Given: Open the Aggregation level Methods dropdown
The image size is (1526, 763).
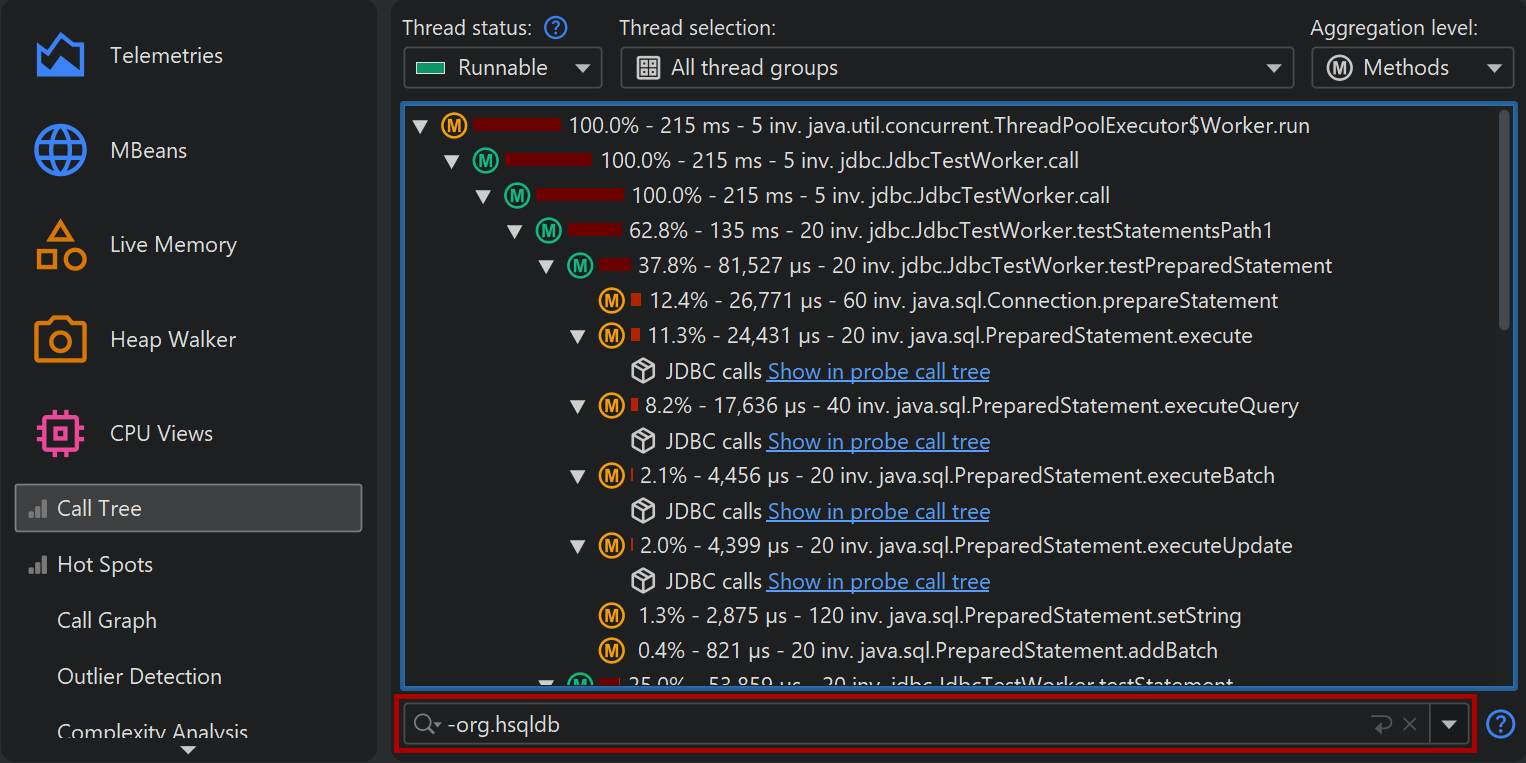Looking at the screenshot, I should point(1412,68).
